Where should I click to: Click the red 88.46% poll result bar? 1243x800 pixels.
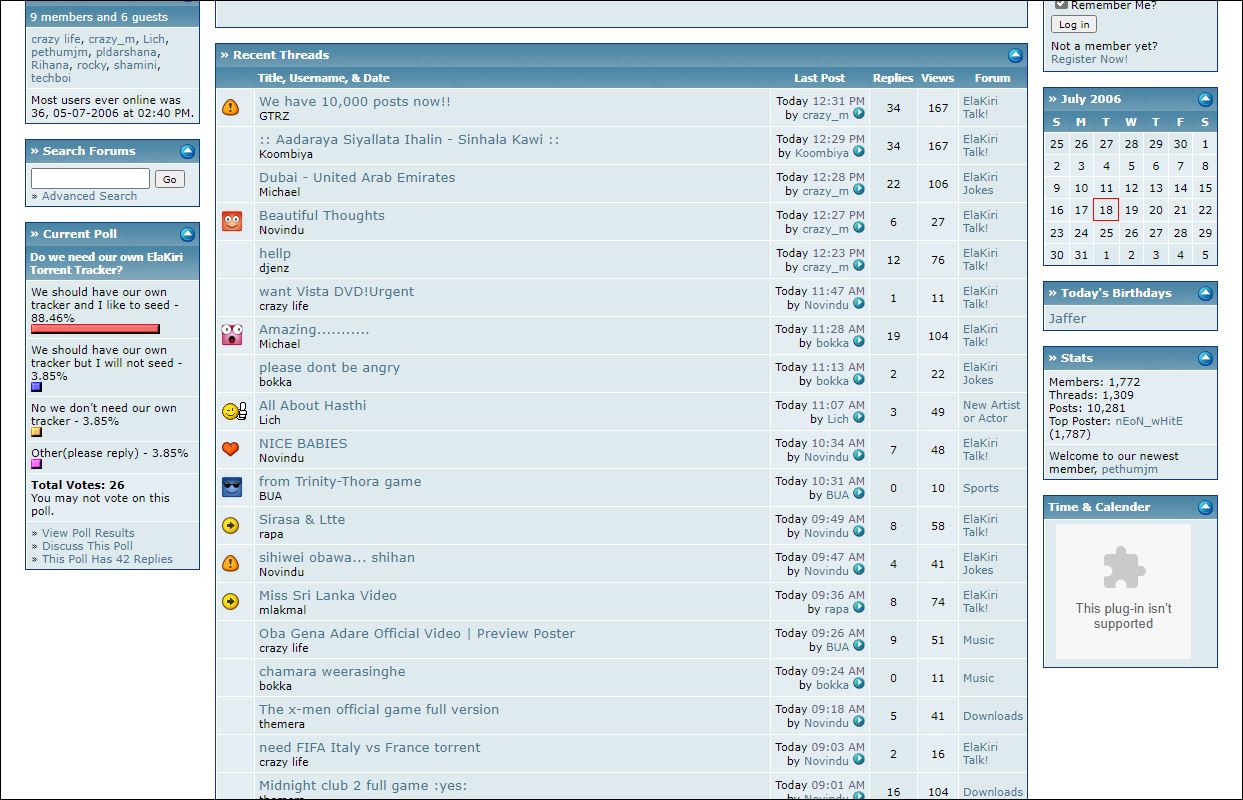pyautogui.click(x=95, y=329)
